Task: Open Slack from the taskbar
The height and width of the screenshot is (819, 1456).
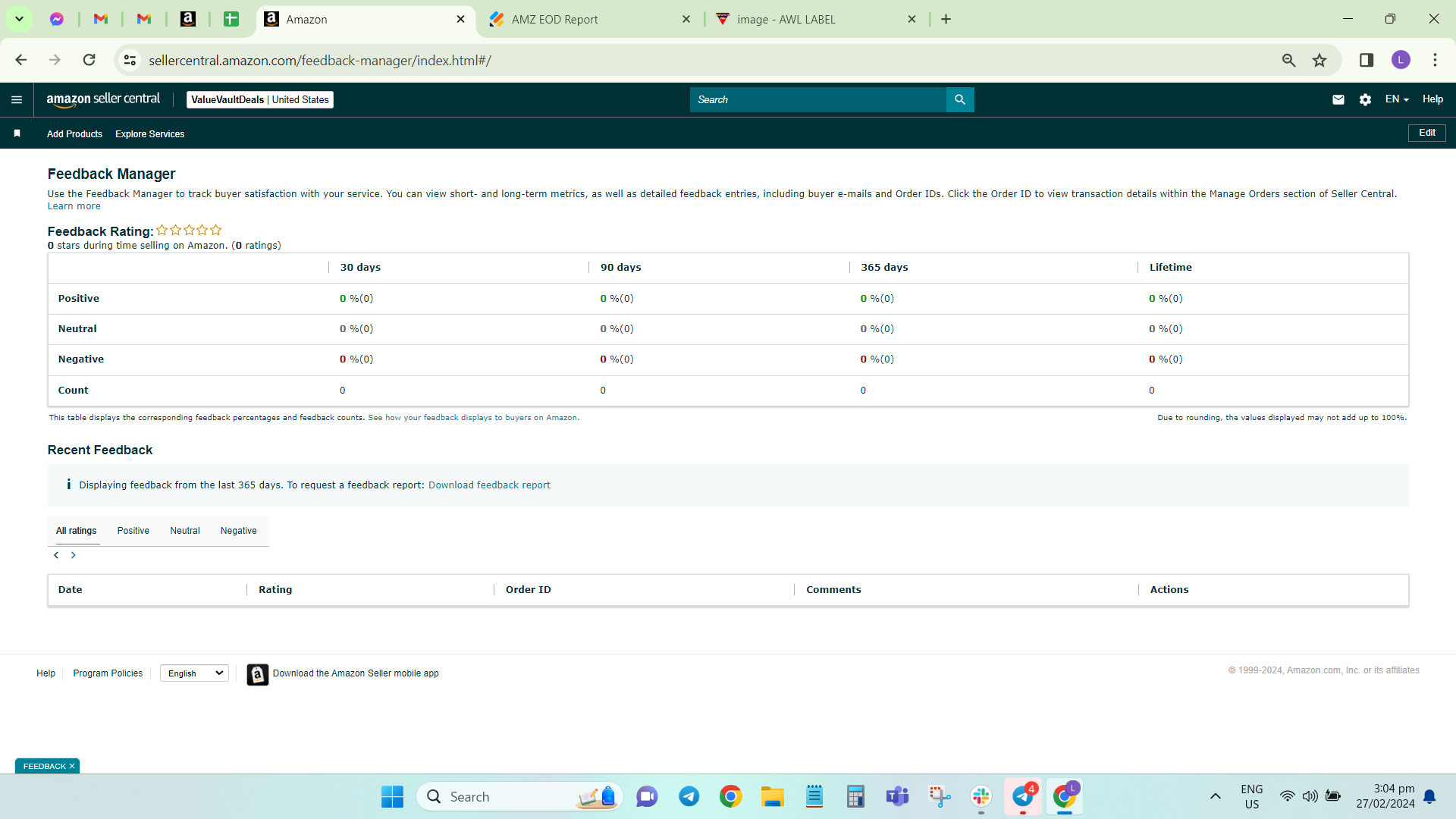Action: (981, 797)
